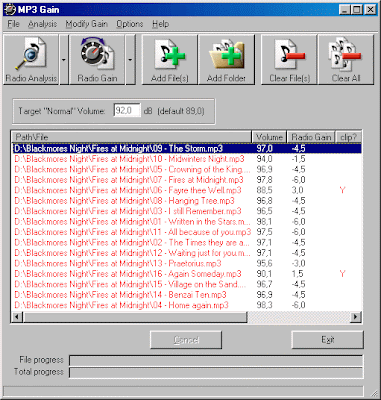The width and height of the screenshot is (381, 400).
Task: Sort by the Path\File column header
Action: [131, 137]
